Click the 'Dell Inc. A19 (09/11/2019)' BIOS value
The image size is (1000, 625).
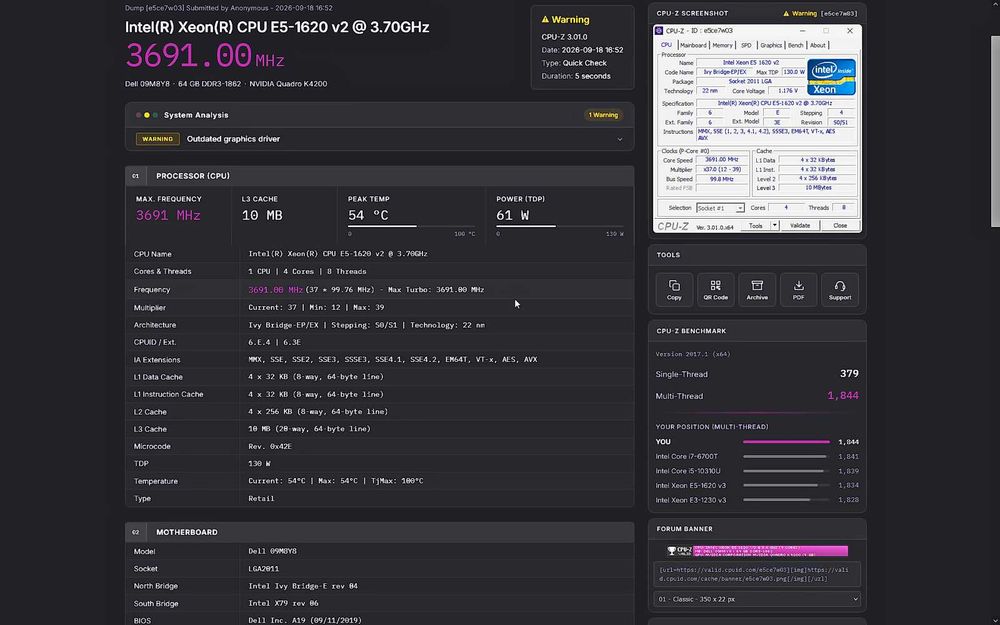pyautogui.click(x=305, y=621)
